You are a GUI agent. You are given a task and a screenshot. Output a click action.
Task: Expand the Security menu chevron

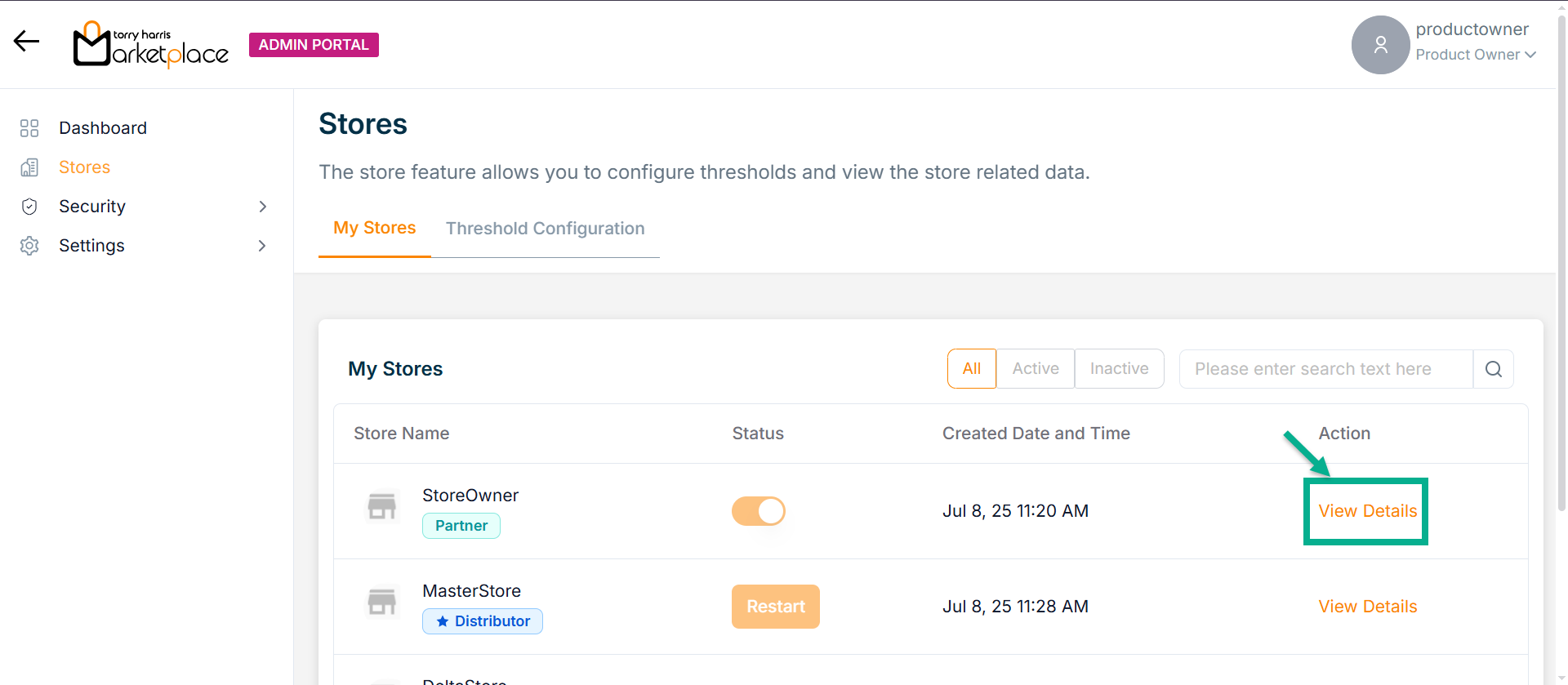point(262,207)
